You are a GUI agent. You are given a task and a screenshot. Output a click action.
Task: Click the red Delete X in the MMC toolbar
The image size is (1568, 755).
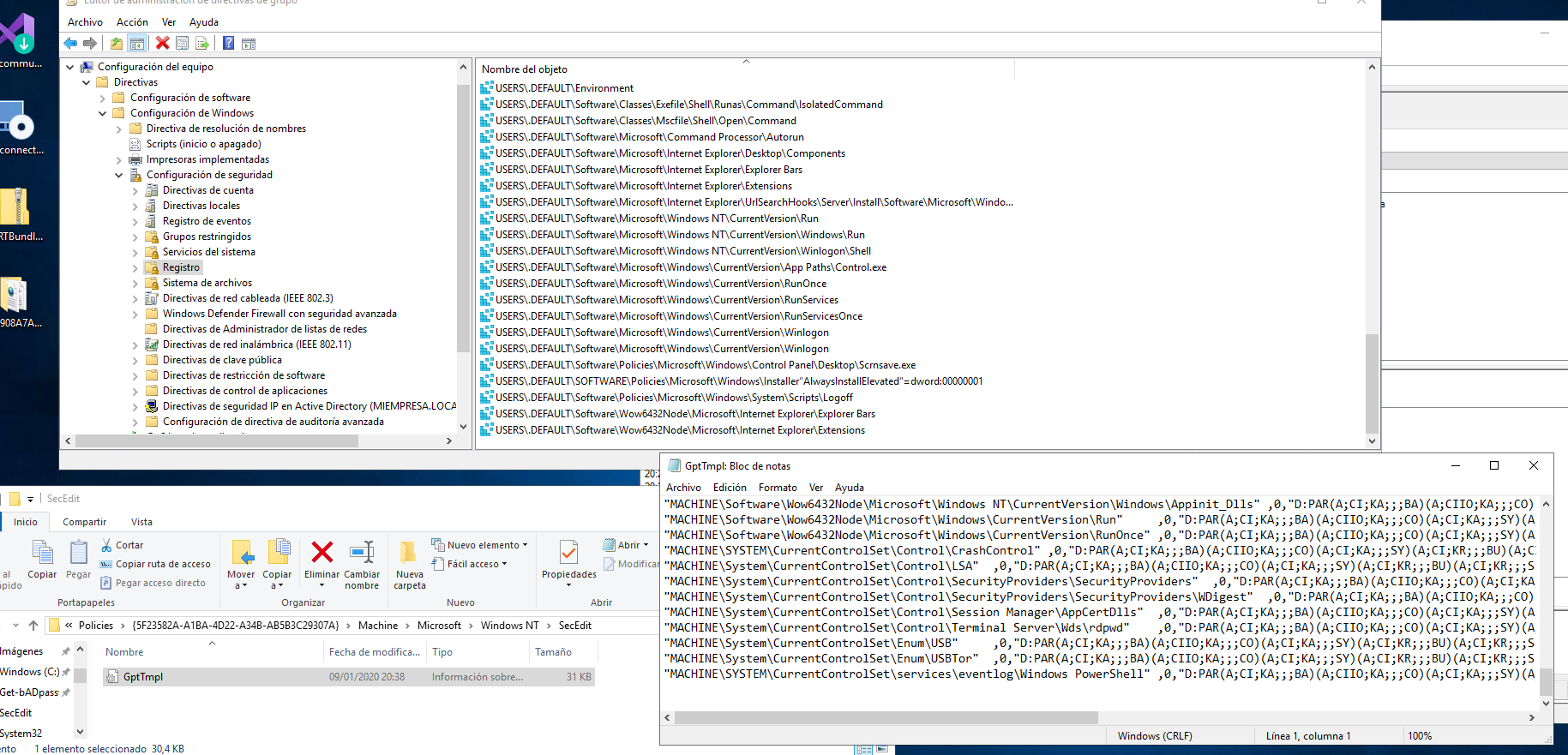(x=162, y=43)
